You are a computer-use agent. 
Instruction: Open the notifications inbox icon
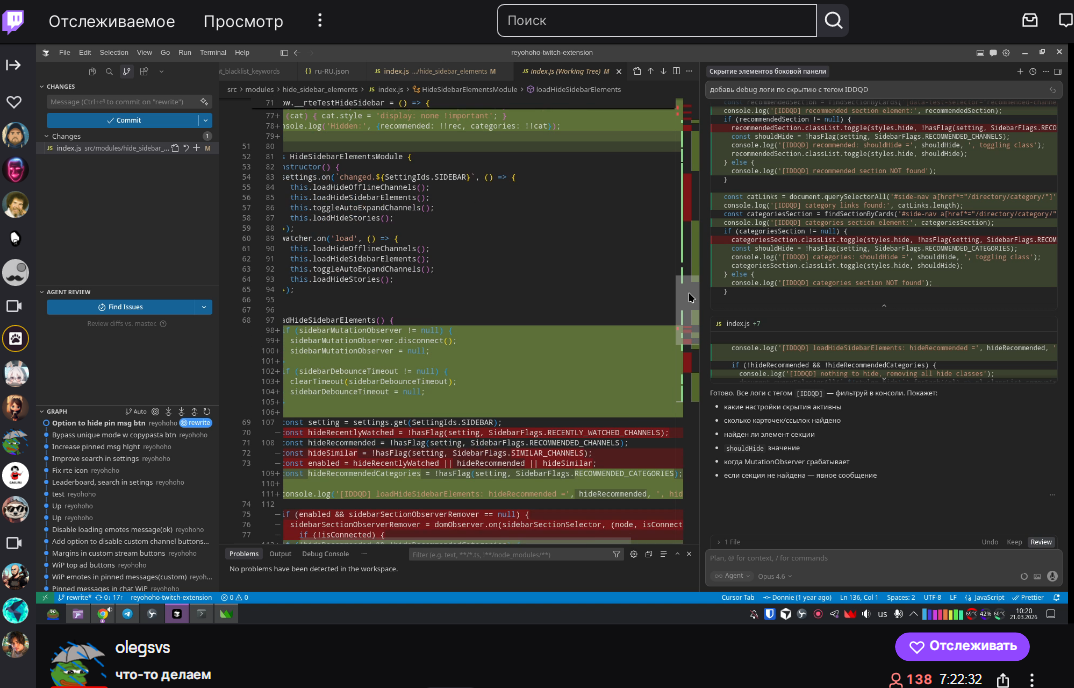(1029, 21)
